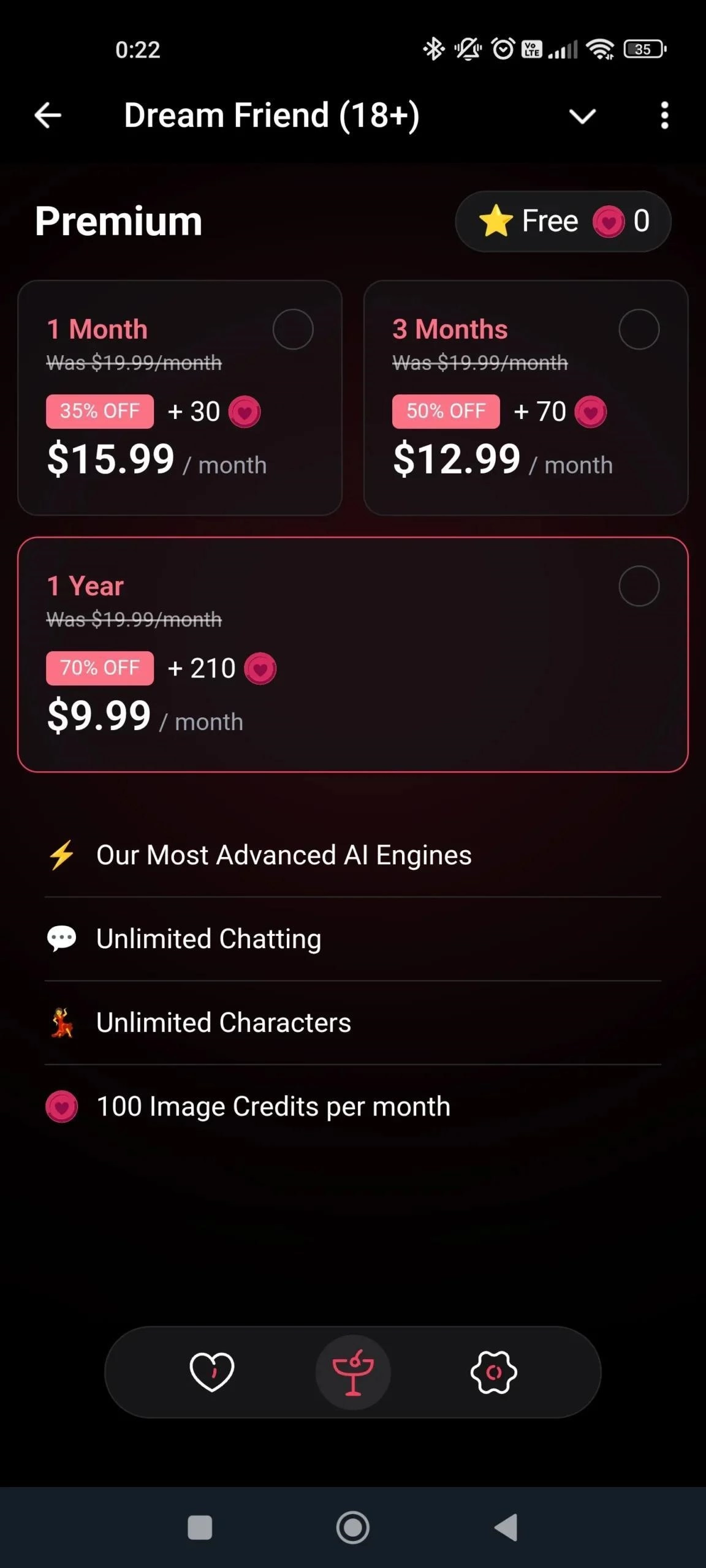
Task: Open the cocktail glass premium tab
Action: [x=353, y=1372]
